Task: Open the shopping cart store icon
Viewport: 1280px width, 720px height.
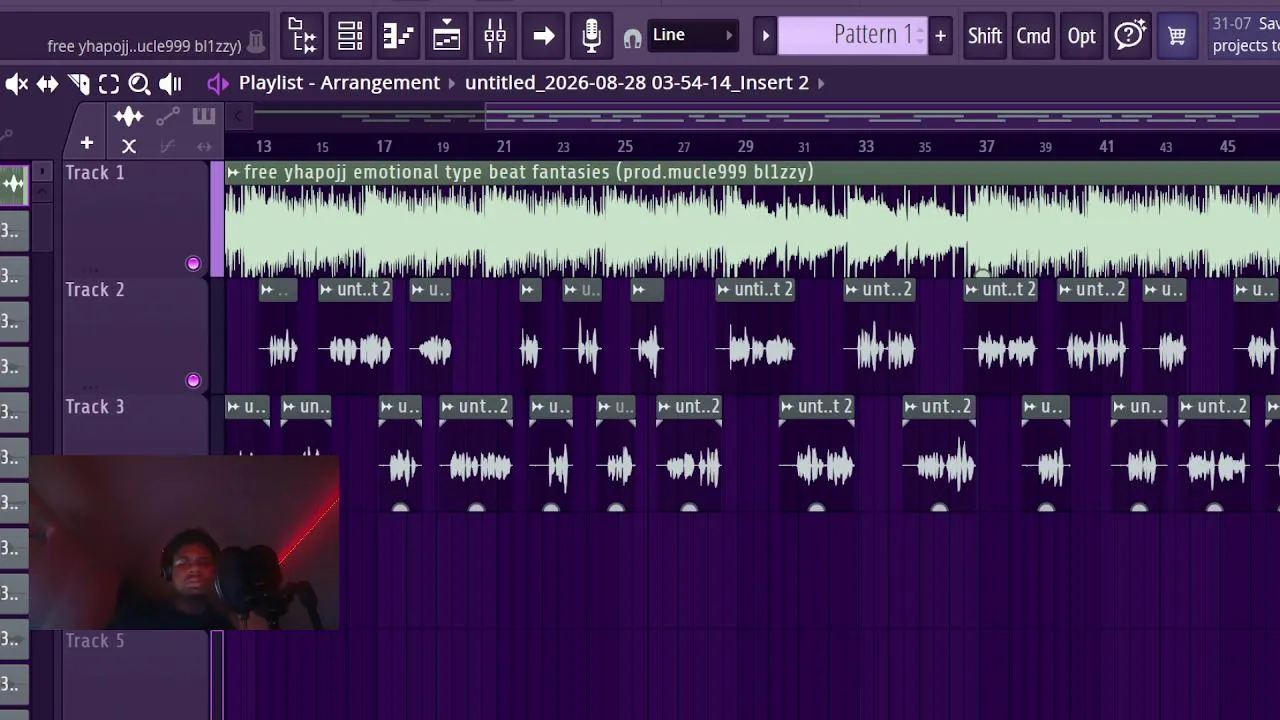Action: point(1177,36)
